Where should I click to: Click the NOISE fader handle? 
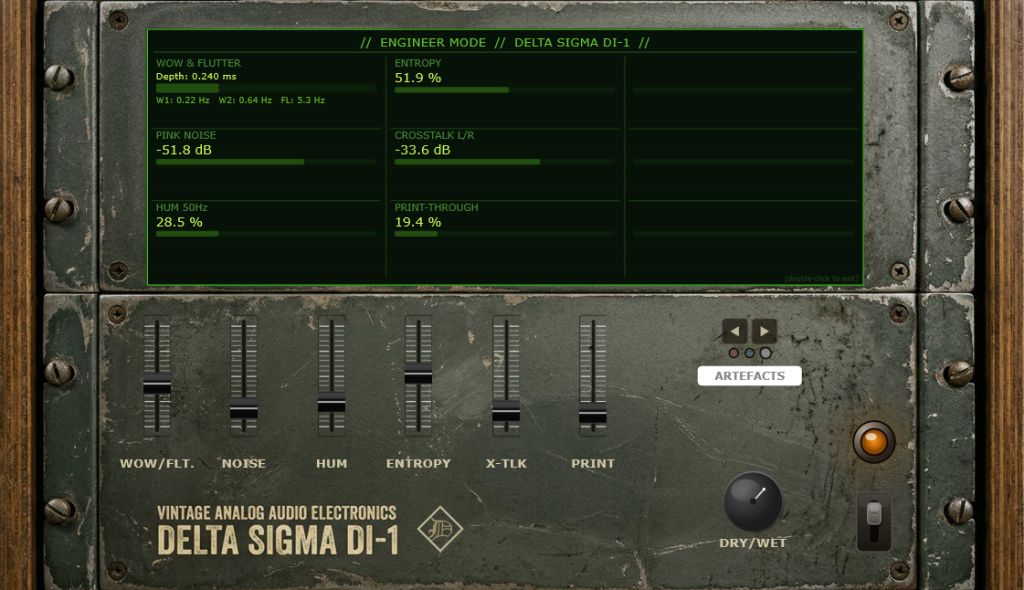(x=244, y=408)
